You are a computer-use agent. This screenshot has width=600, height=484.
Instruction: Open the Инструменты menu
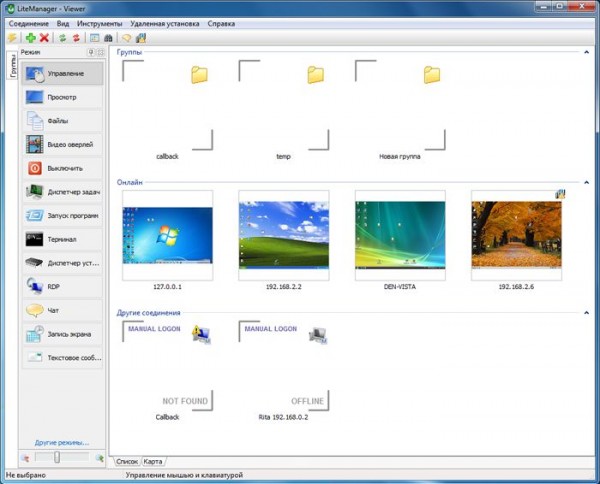(x=99, y=23)
